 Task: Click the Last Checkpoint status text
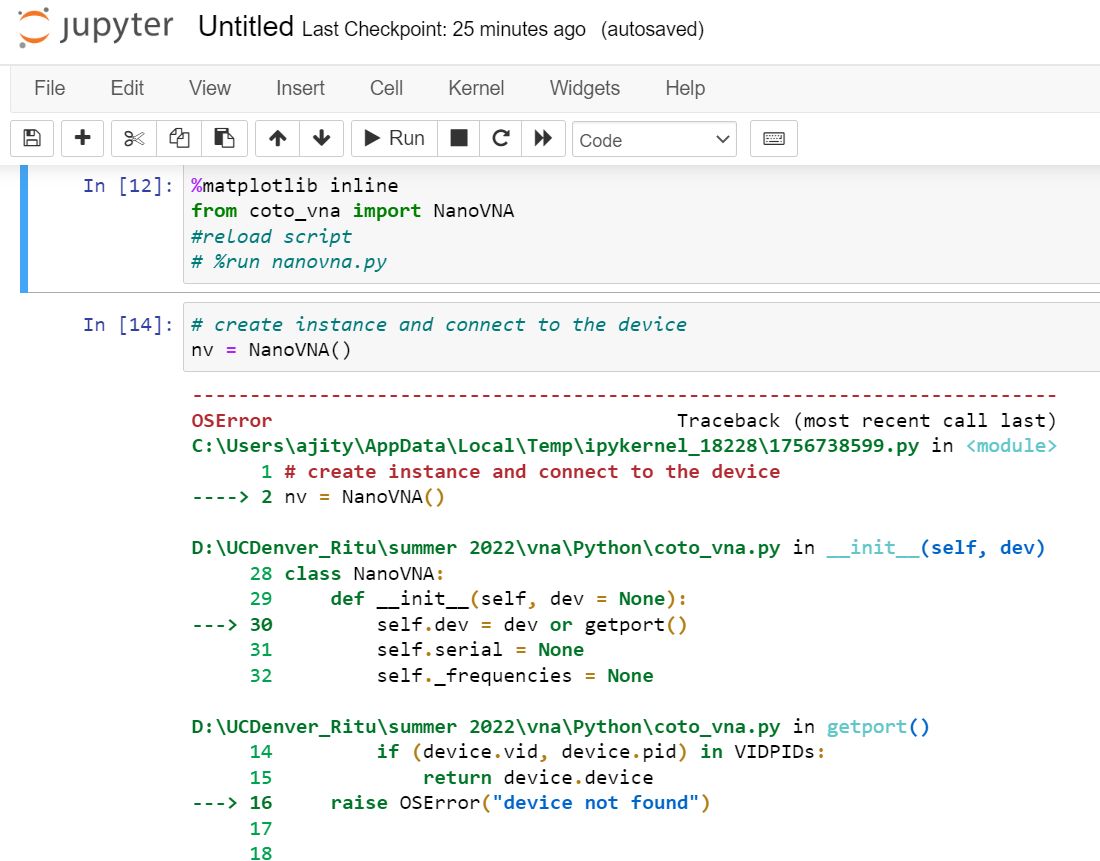(443, 29)
